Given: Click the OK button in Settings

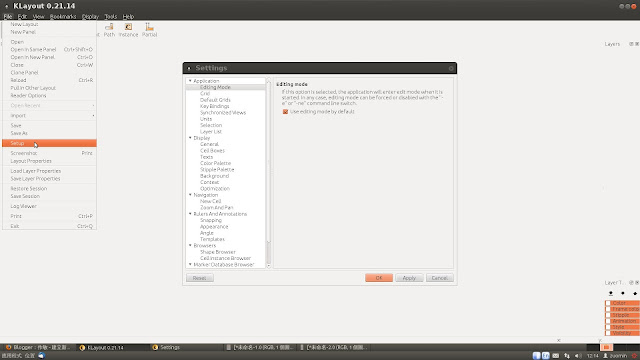Looking at the screenshot, I should coord(379,278).
